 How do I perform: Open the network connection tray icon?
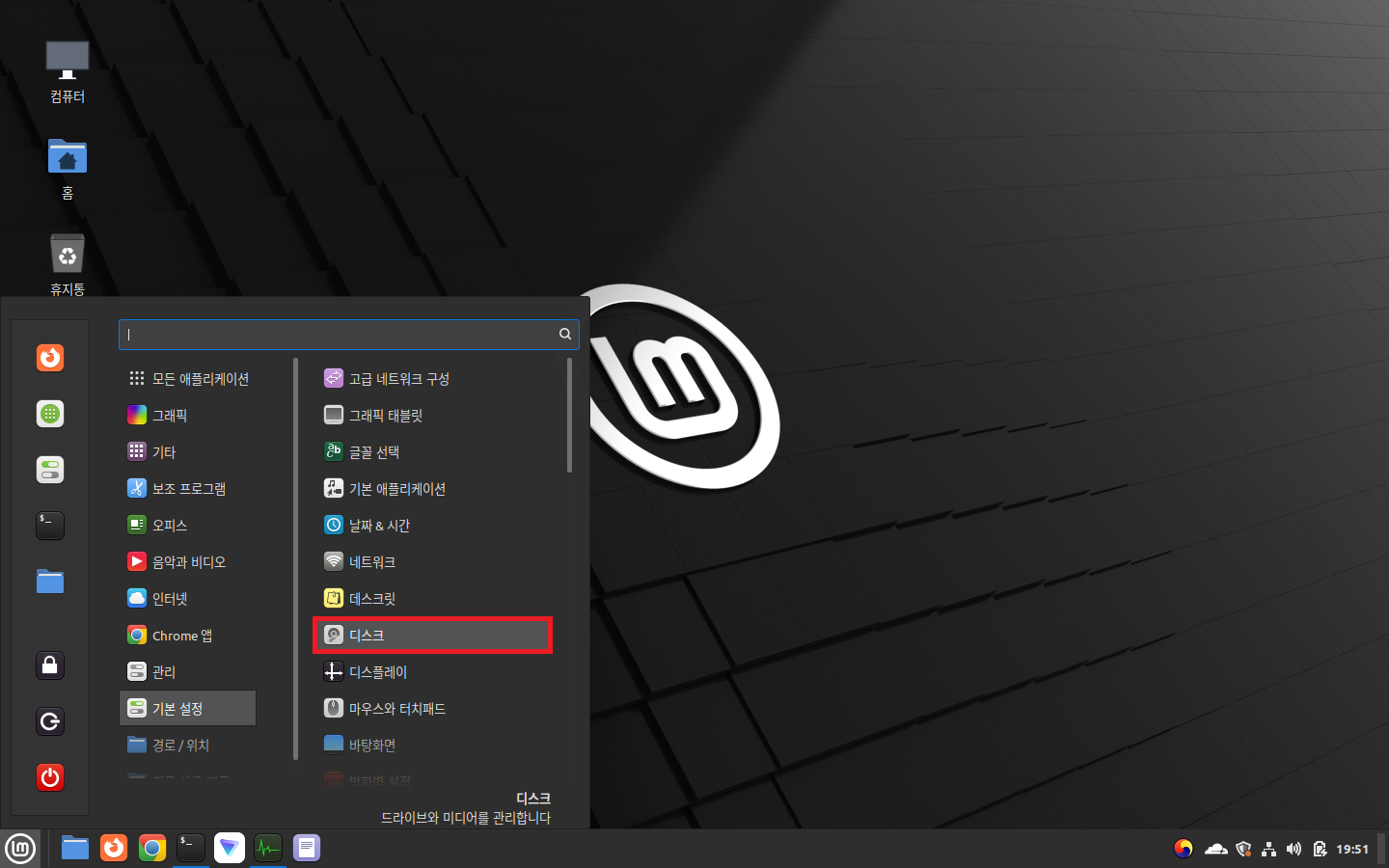coord(1268,849)
